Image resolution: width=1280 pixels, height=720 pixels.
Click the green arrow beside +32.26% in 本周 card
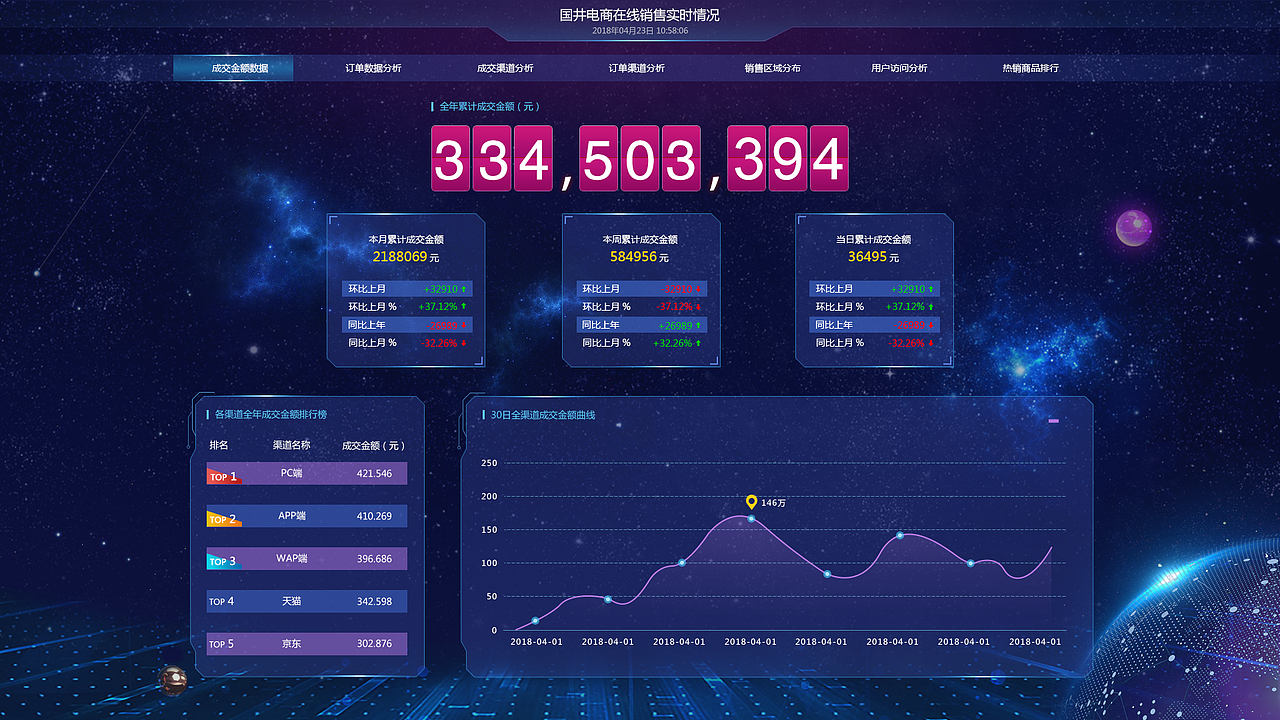pos(698,343)
